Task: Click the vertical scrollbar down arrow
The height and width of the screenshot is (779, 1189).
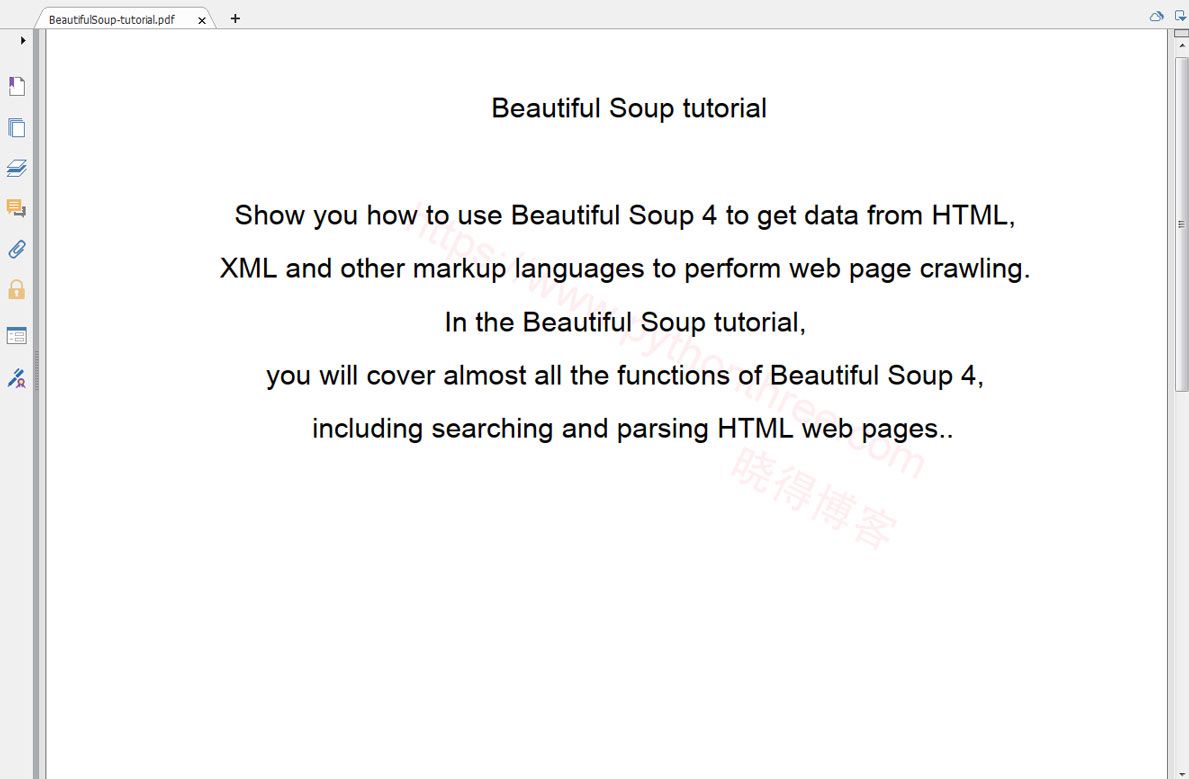Action: [x=1181, y=773]
